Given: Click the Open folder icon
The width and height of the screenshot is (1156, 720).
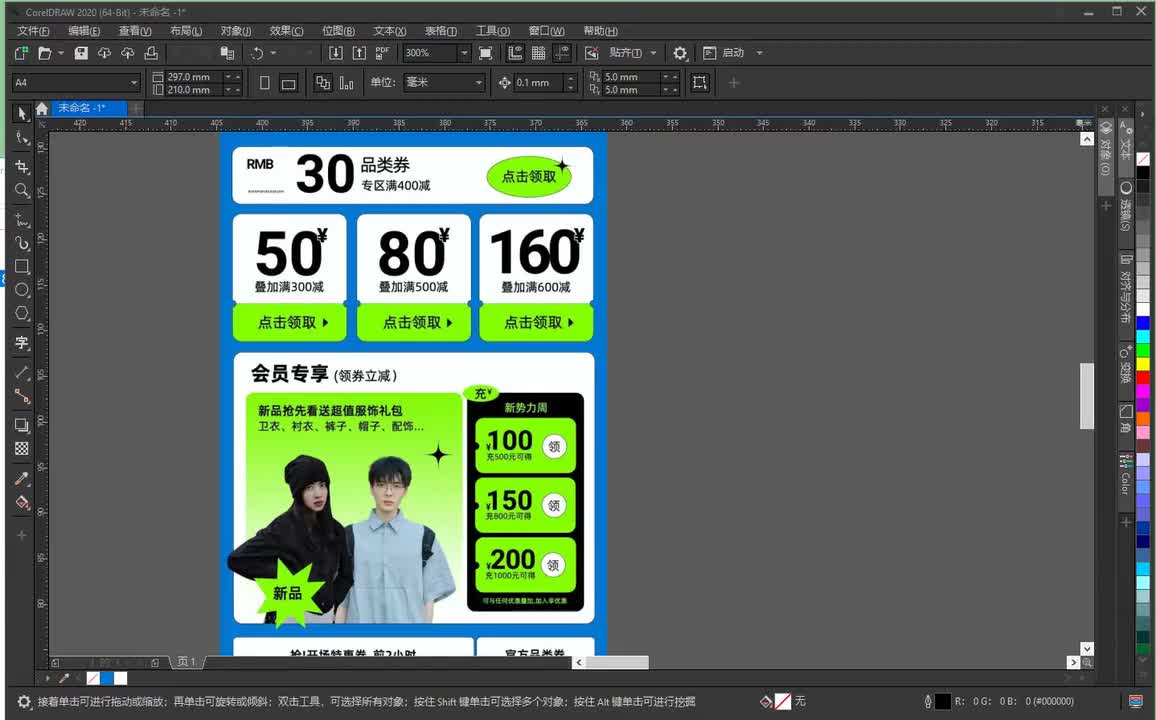Looking at the screenshot, I should 45,53.
